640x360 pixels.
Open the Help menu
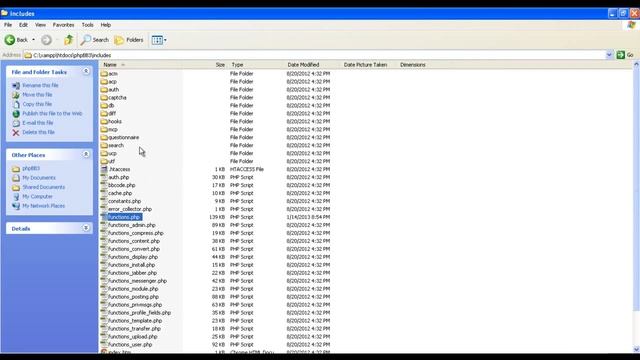click(106, 25)
